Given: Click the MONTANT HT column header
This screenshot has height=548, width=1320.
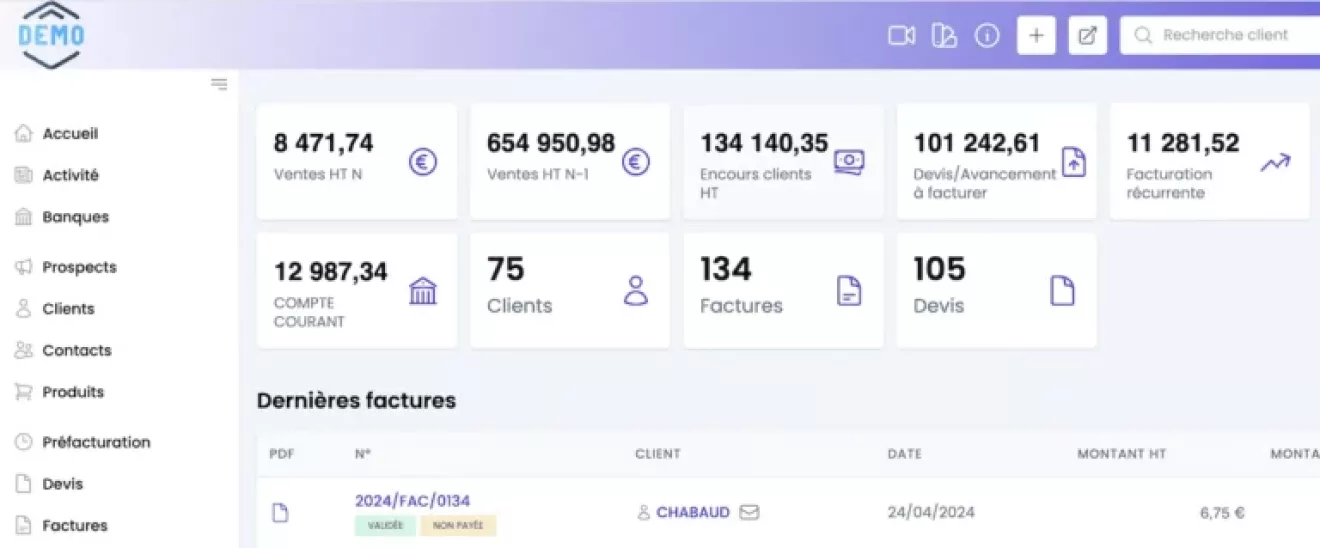Looking at the screenshot, I should pyautogui.click(x=1122, y=454).
